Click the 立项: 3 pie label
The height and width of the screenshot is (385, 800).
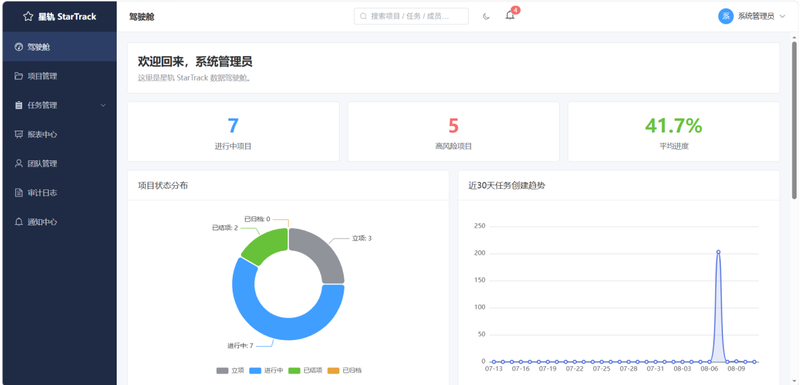(362, 238)
